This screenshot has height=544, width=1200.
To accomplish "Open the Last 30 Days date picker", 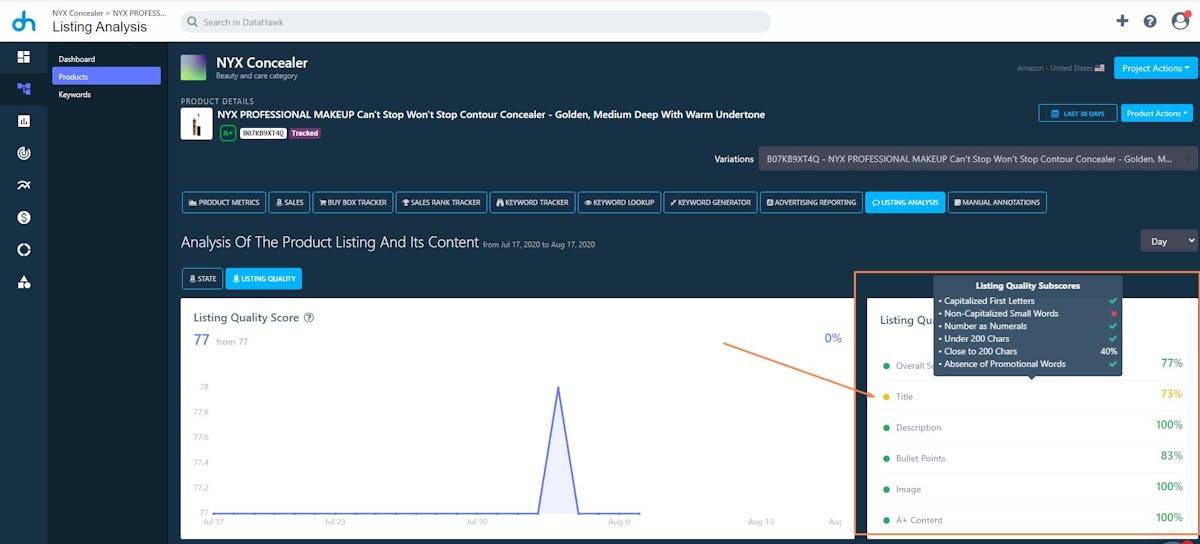I will 1077,114.
